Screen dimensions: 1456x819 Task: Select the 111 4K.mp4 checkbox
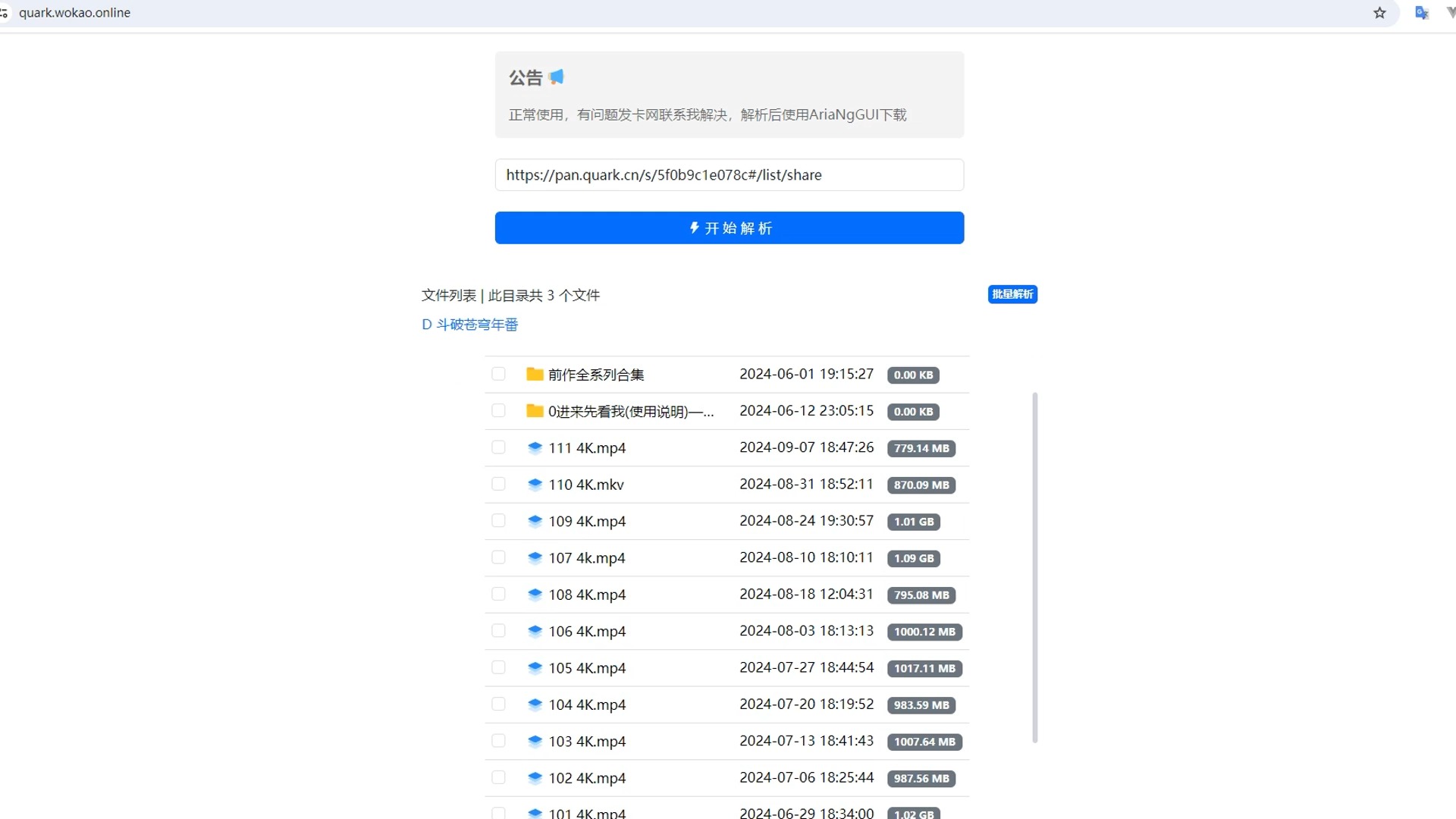click(498, 447)
